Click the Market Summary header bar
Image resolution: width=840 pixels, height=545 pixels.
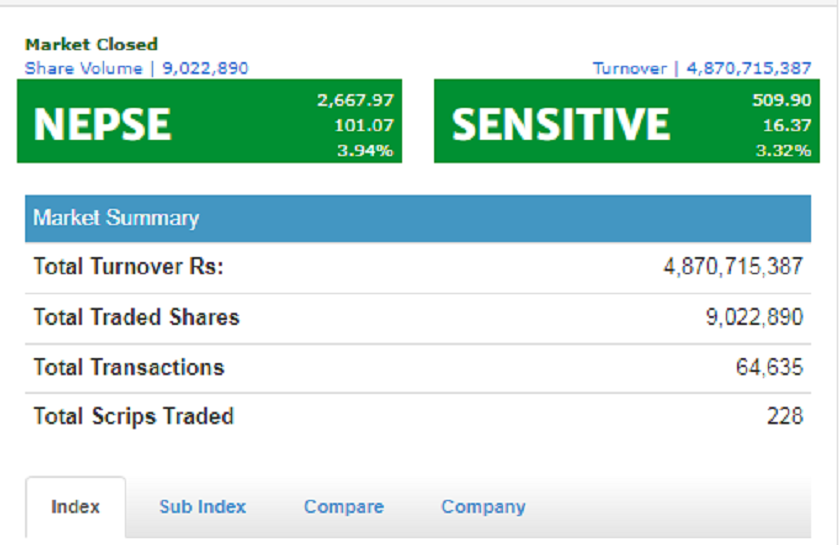[417, 218]
